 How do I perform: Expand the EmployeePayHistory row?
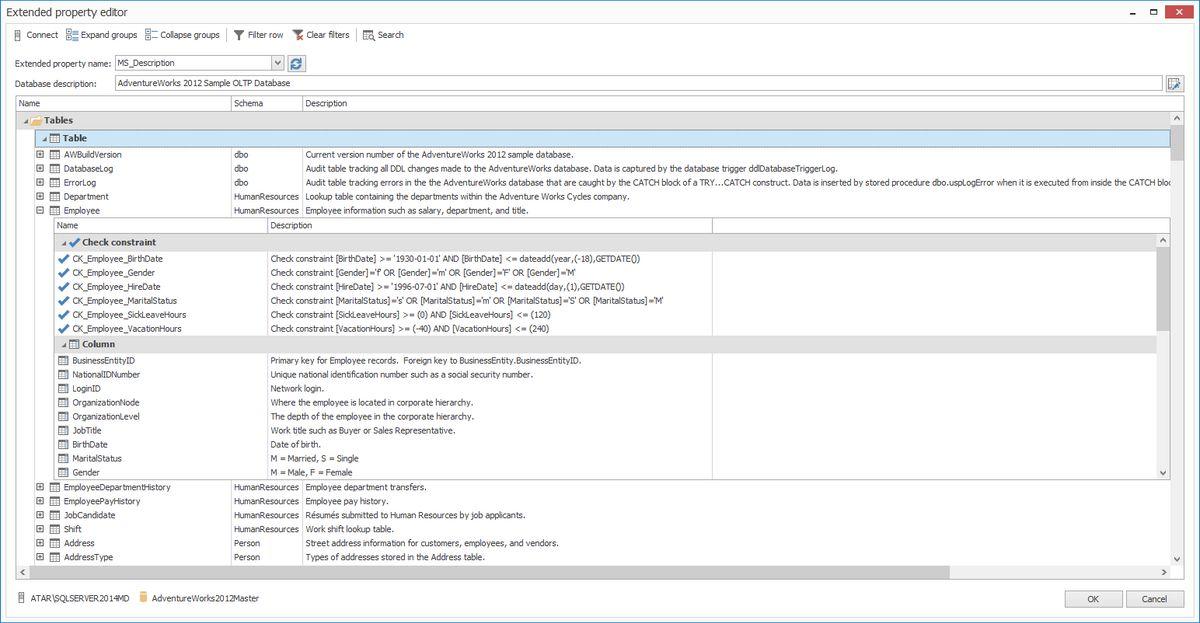[x=40, y=501]
